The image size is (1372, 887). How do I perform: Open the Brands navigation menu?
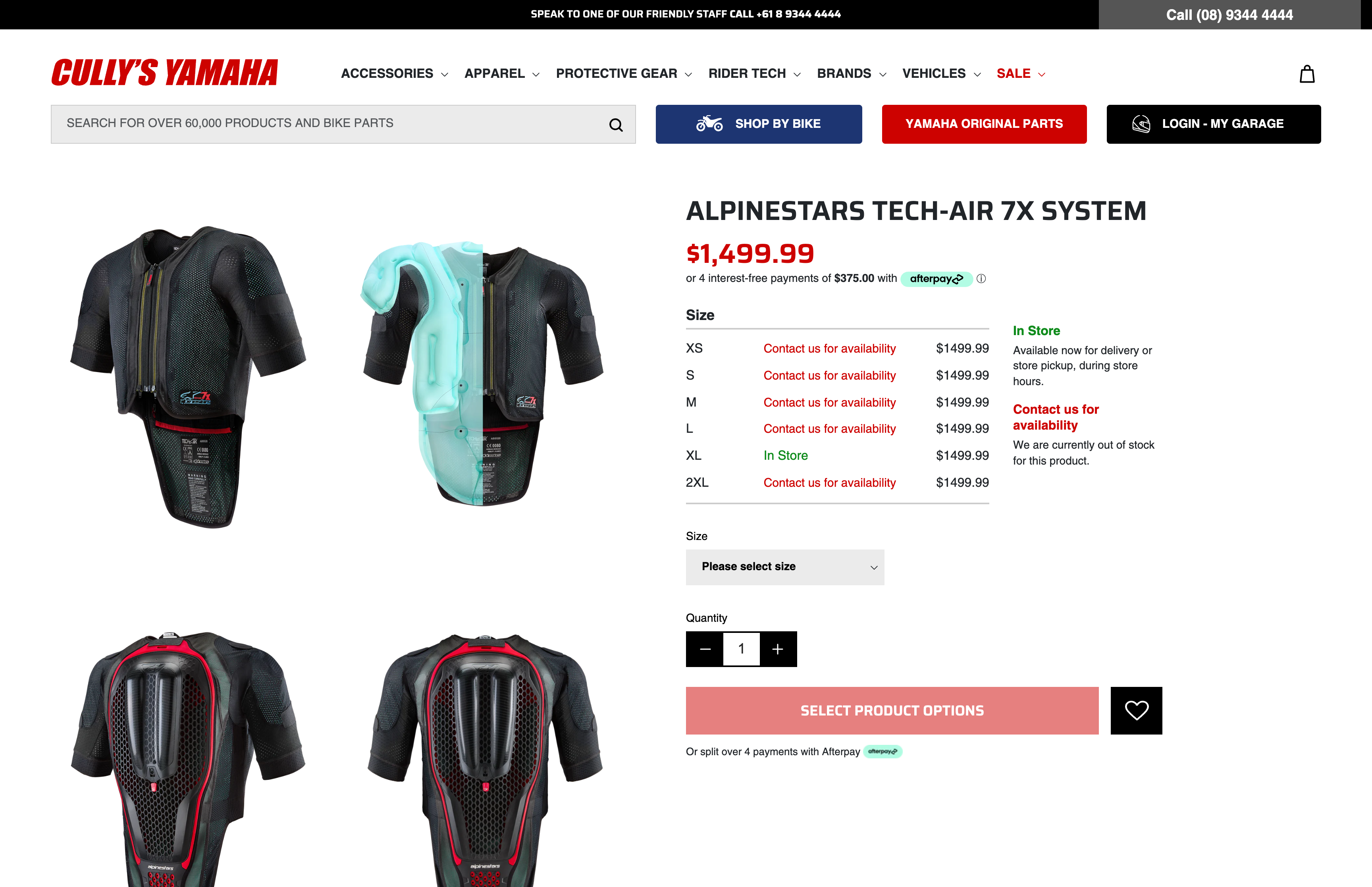pos(852,74)
